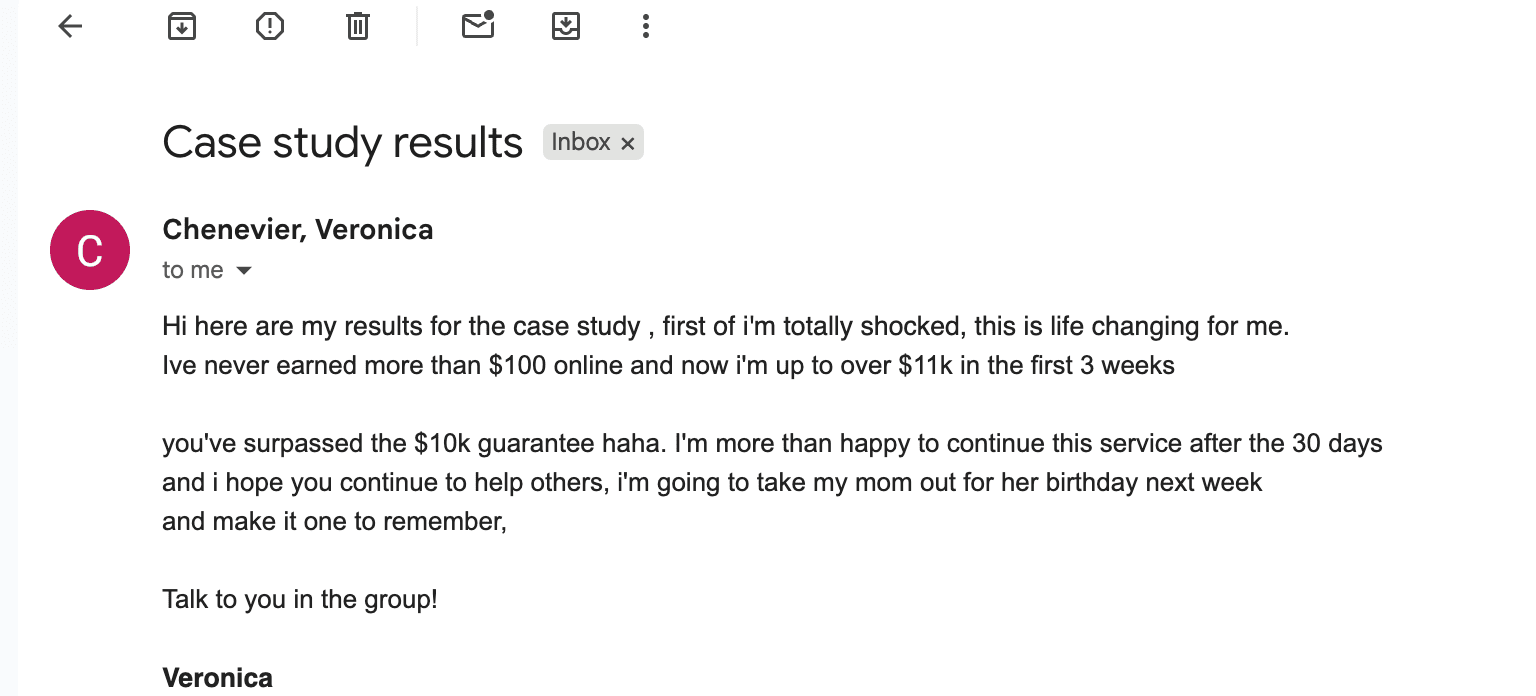Report this email as spam
The height and width of the screenshot is (696, 1536).
270,27
